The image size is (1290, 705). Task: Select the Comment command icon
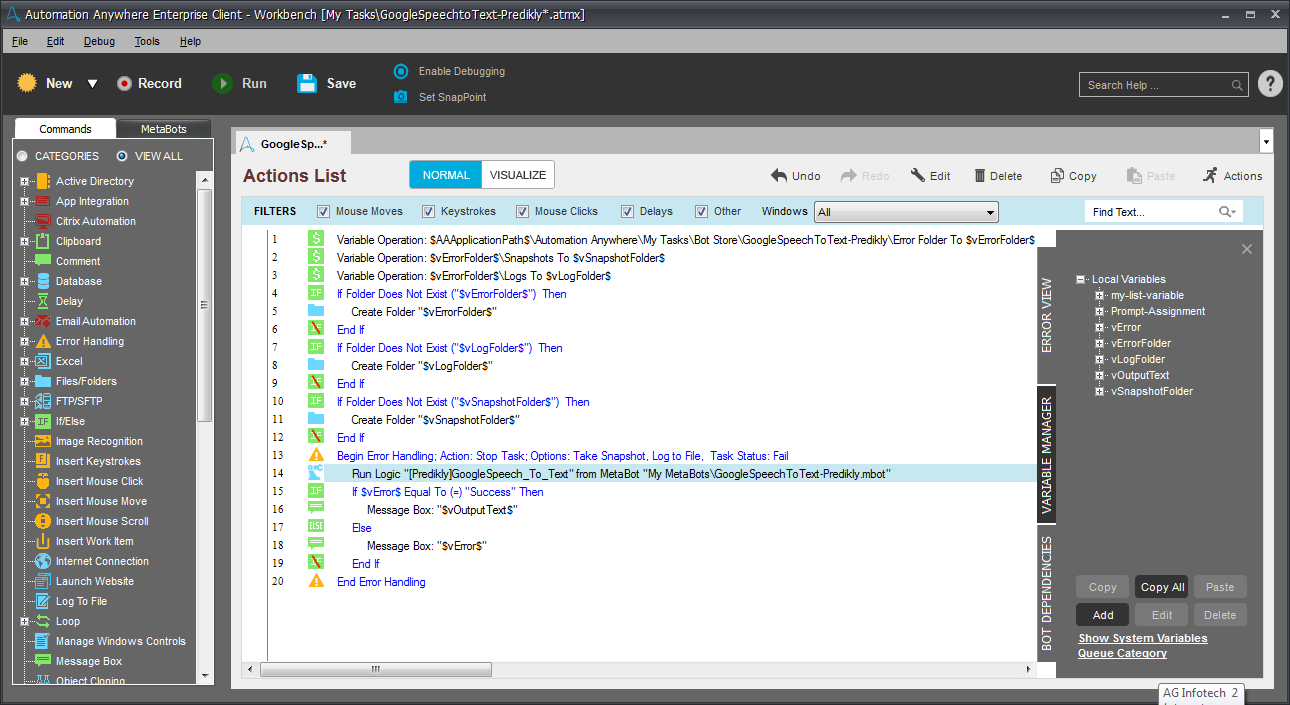(x=43, y=261)
